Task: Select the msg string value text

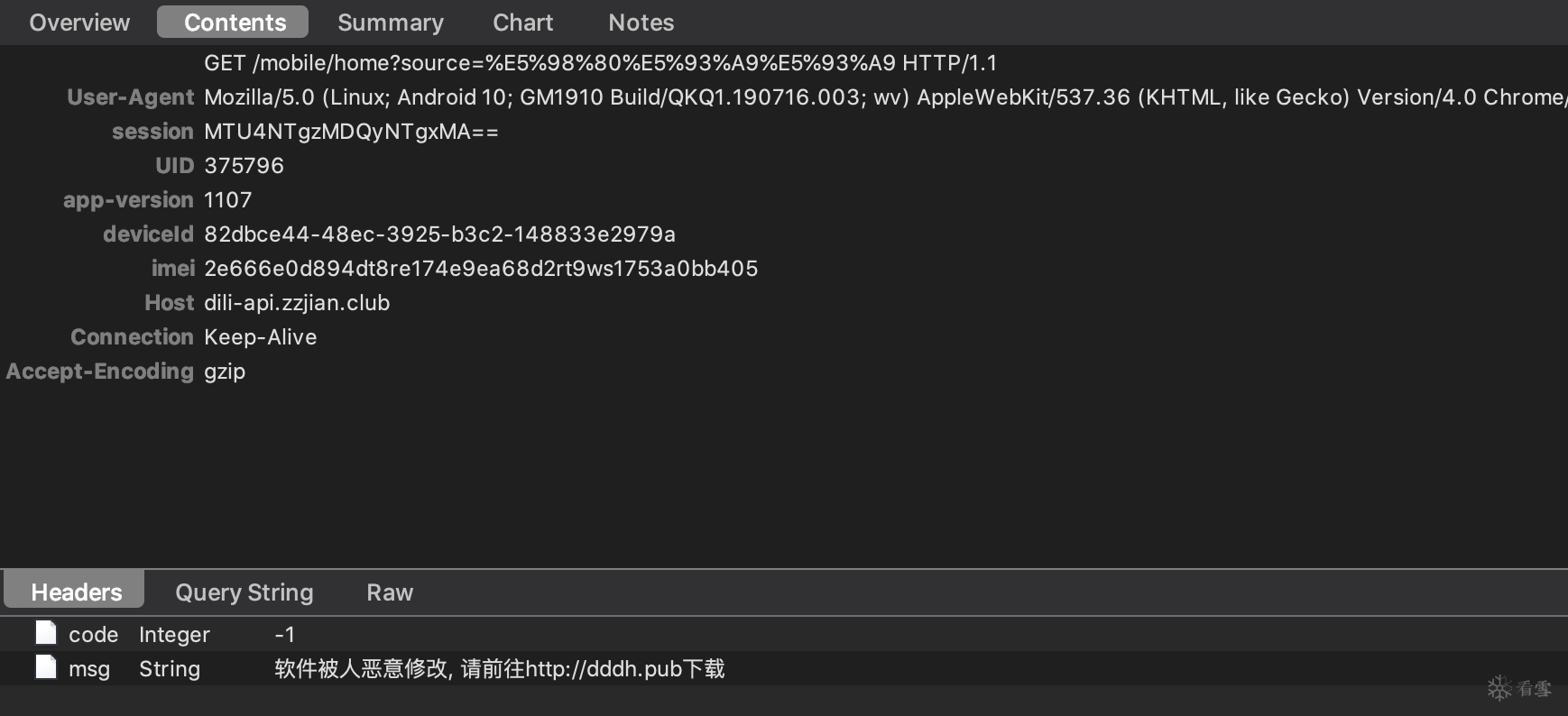Action: (x=499, y=669)
